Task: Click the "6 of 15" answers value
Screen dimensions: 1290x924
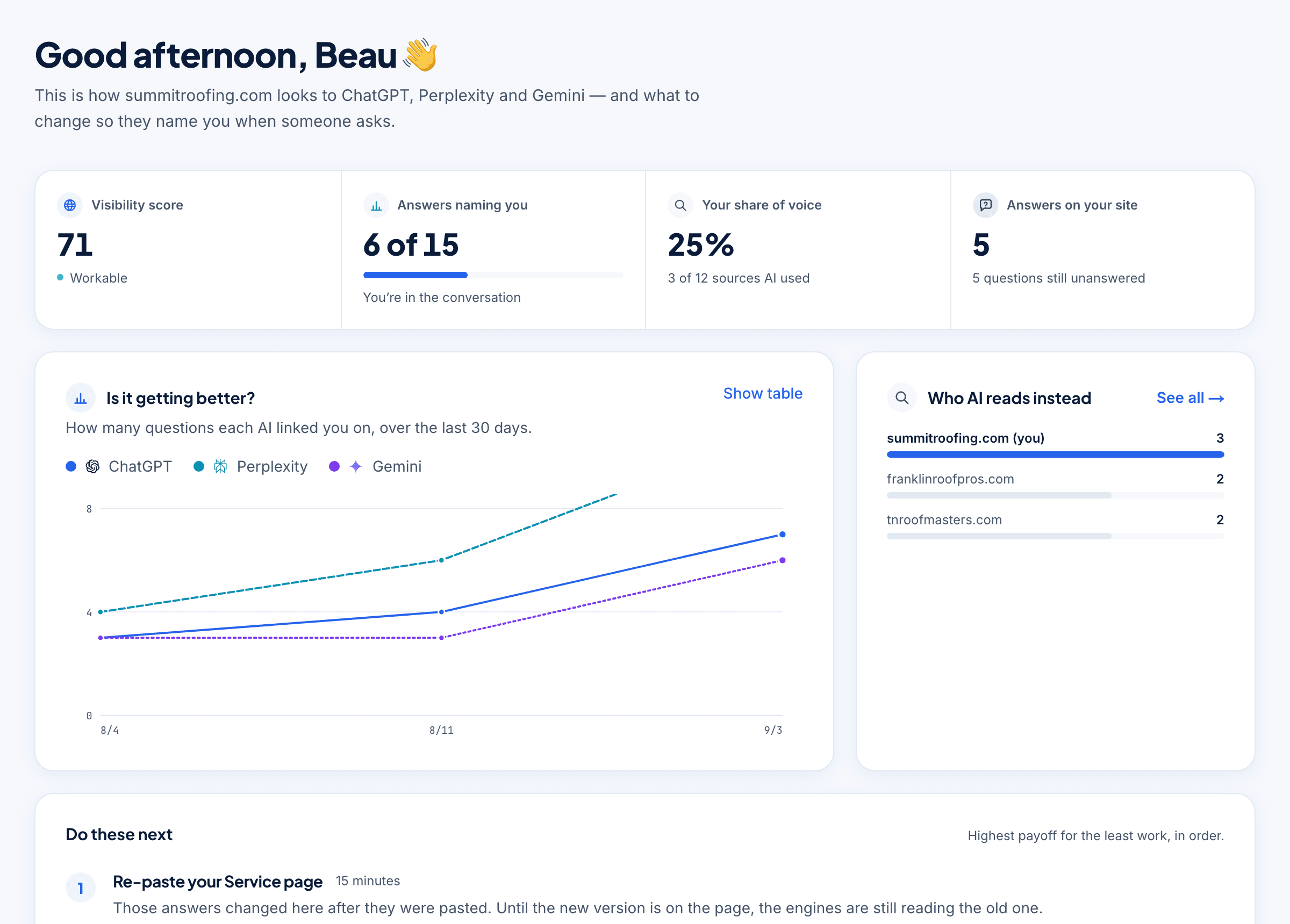Action: [411, 245]
